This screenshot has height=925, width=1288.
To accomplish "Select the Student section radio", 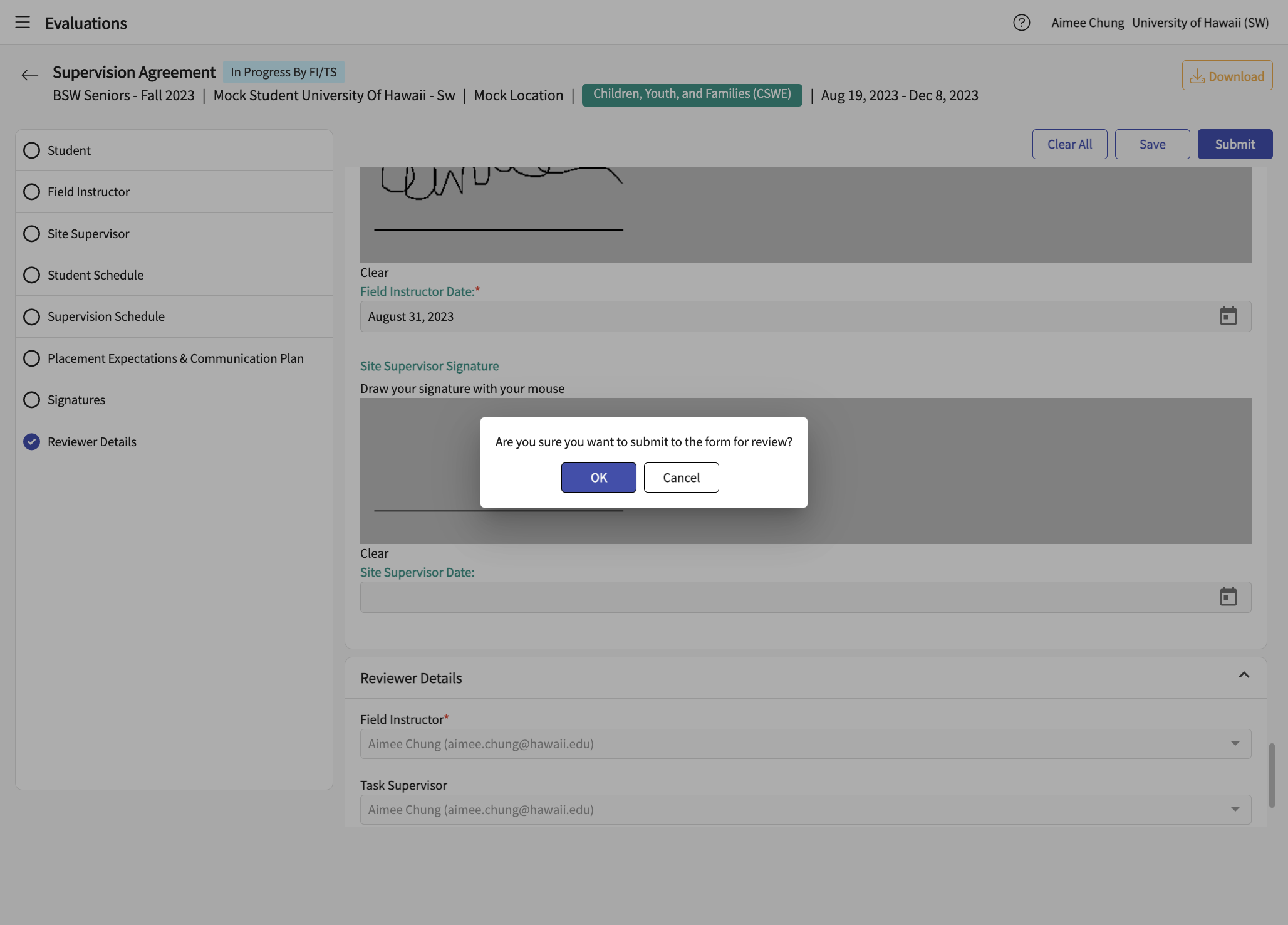I will 31,150.
